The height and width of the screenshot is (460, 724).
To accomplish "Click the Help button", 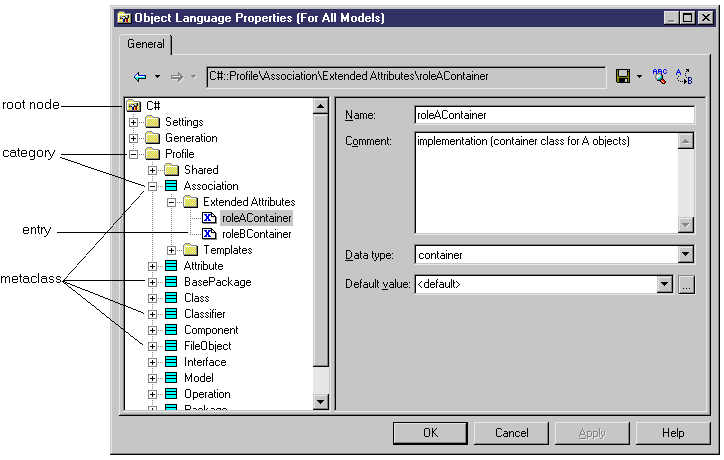I will 673,433.
